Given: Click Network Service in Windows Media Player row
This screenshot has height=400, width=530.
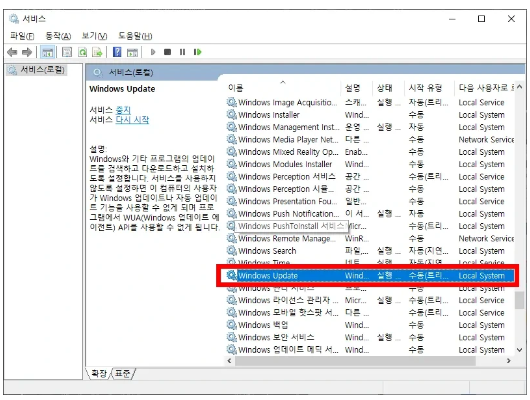Looking at the screenshot, I should 486,139.
